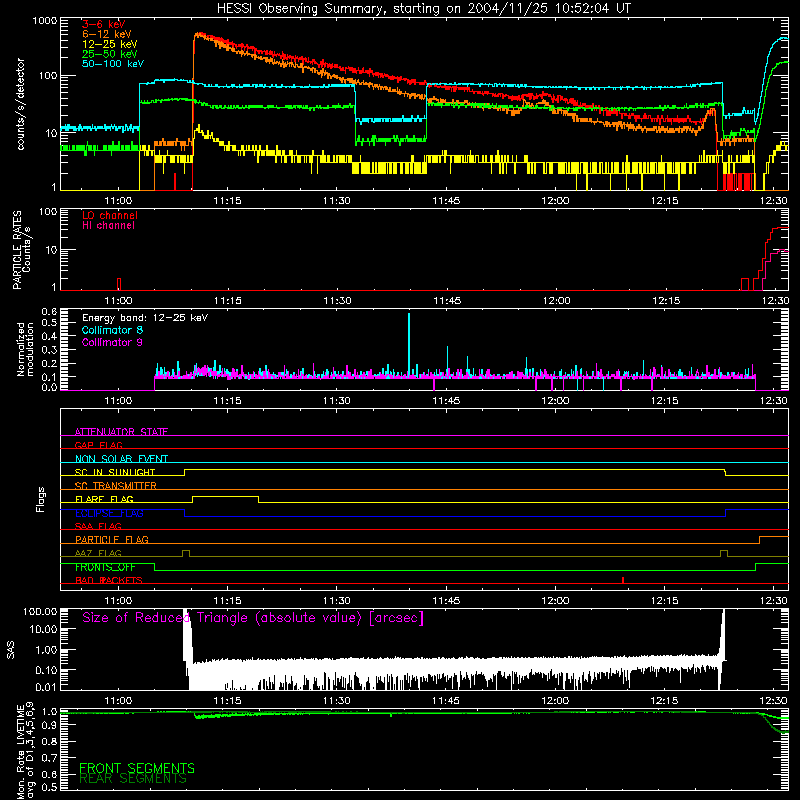Image resolution: width=800 pixels, height=800 pixels.
Task: Click the "SAA FLAG" label
Action: 98,526
